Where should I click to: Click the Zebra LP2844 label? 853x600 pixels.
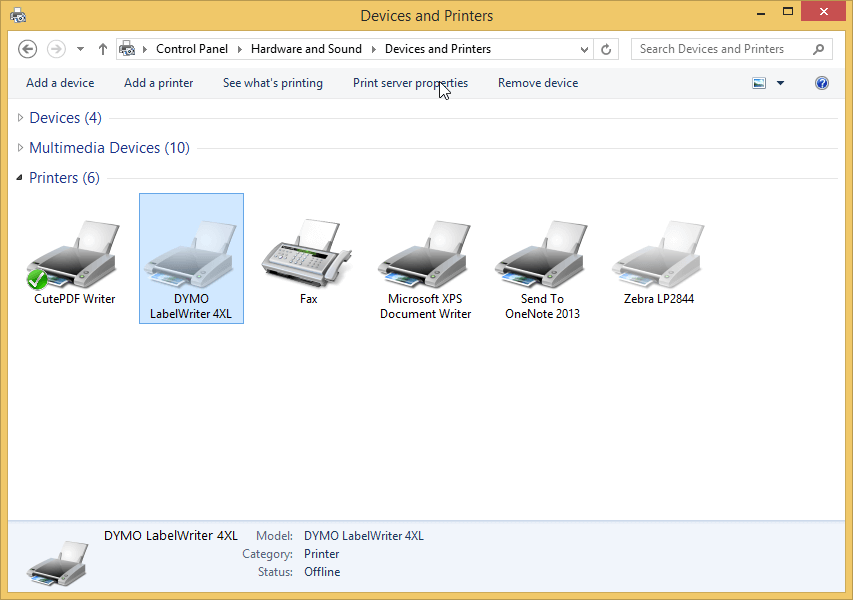coord(659,299)
